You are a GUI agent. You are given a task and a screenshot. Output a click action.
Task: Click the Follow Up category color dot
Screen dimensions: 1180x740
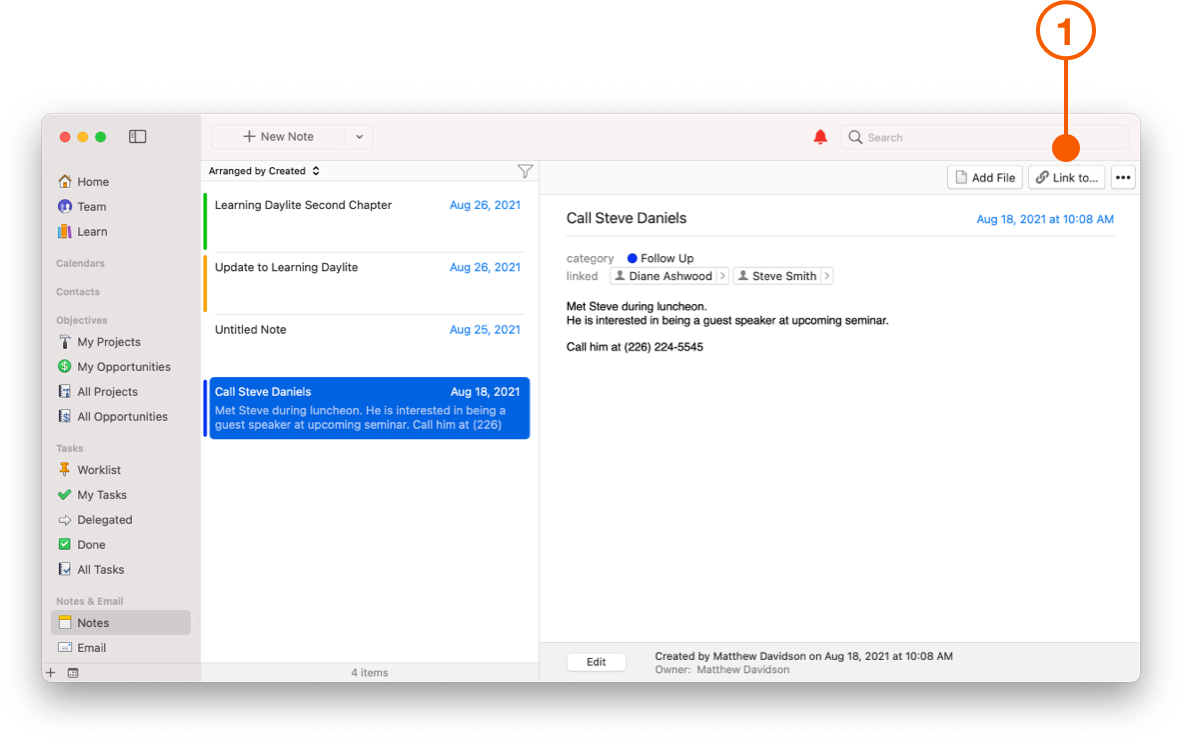(x=631, y=257)
